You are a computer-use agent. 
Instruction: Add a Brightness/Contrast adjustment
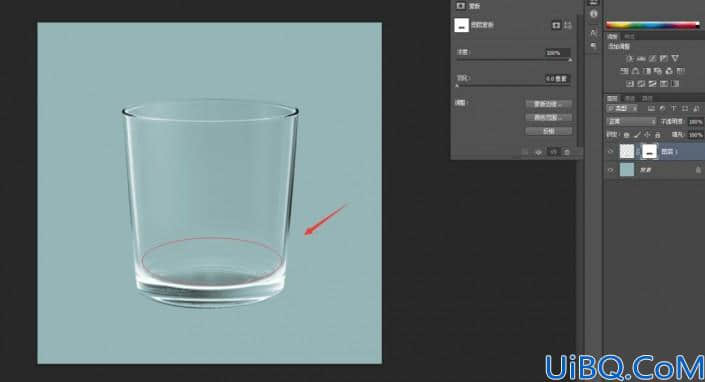(x=629, y=58)
